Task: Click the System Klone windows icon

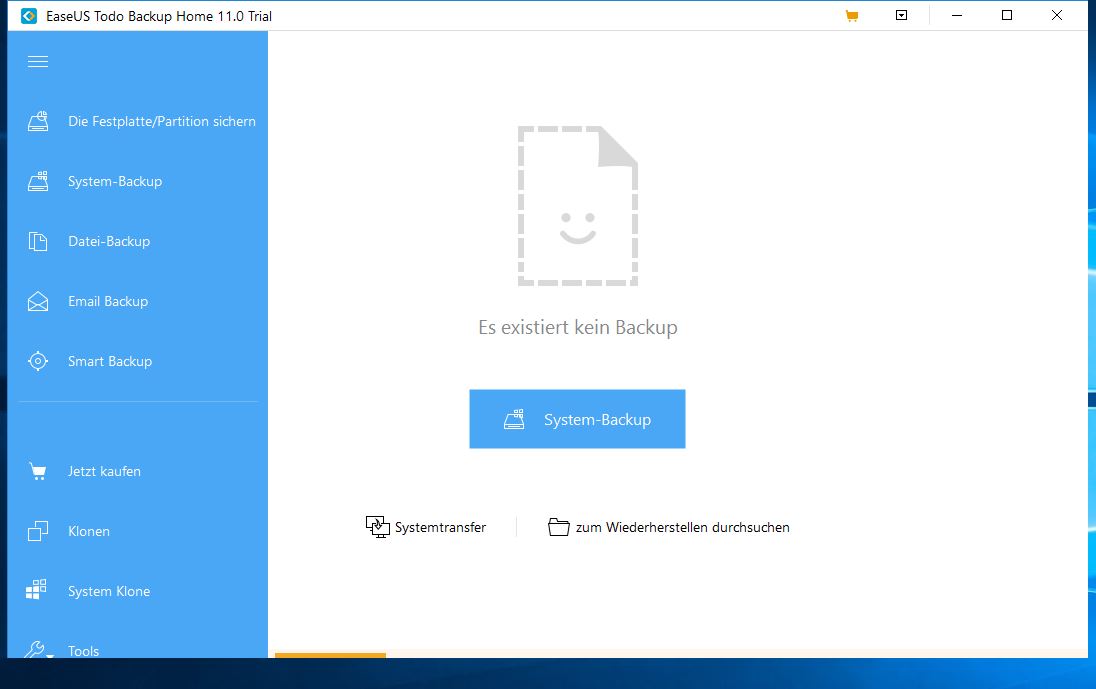Action: pyautogui.click(x=36, y=590)
